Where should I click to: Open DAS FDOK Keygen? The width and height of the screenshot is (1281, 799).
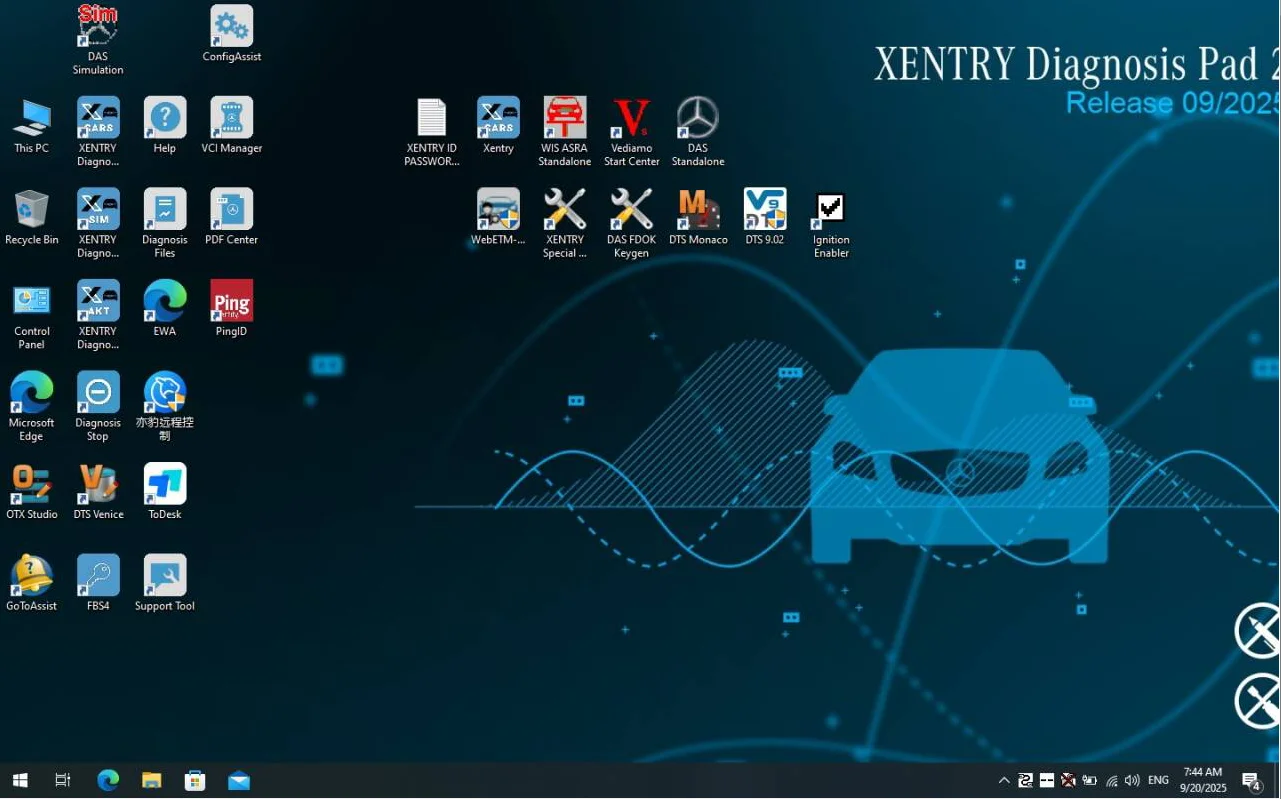coord(632,223)
